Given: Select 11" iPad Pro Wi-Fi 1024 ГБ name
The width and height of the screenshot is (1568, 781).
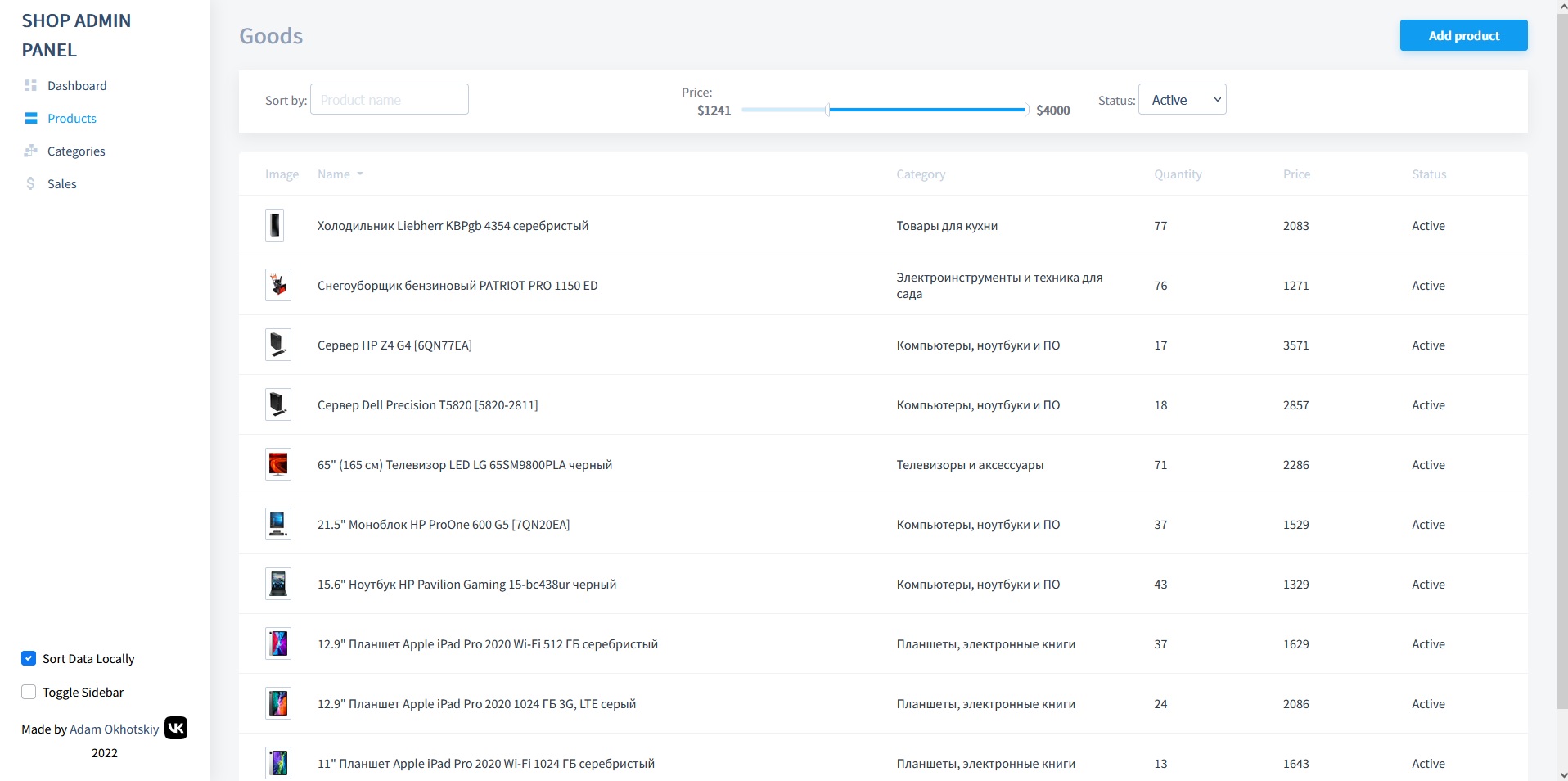Looking at the screenshot, I should coord(486,764).
